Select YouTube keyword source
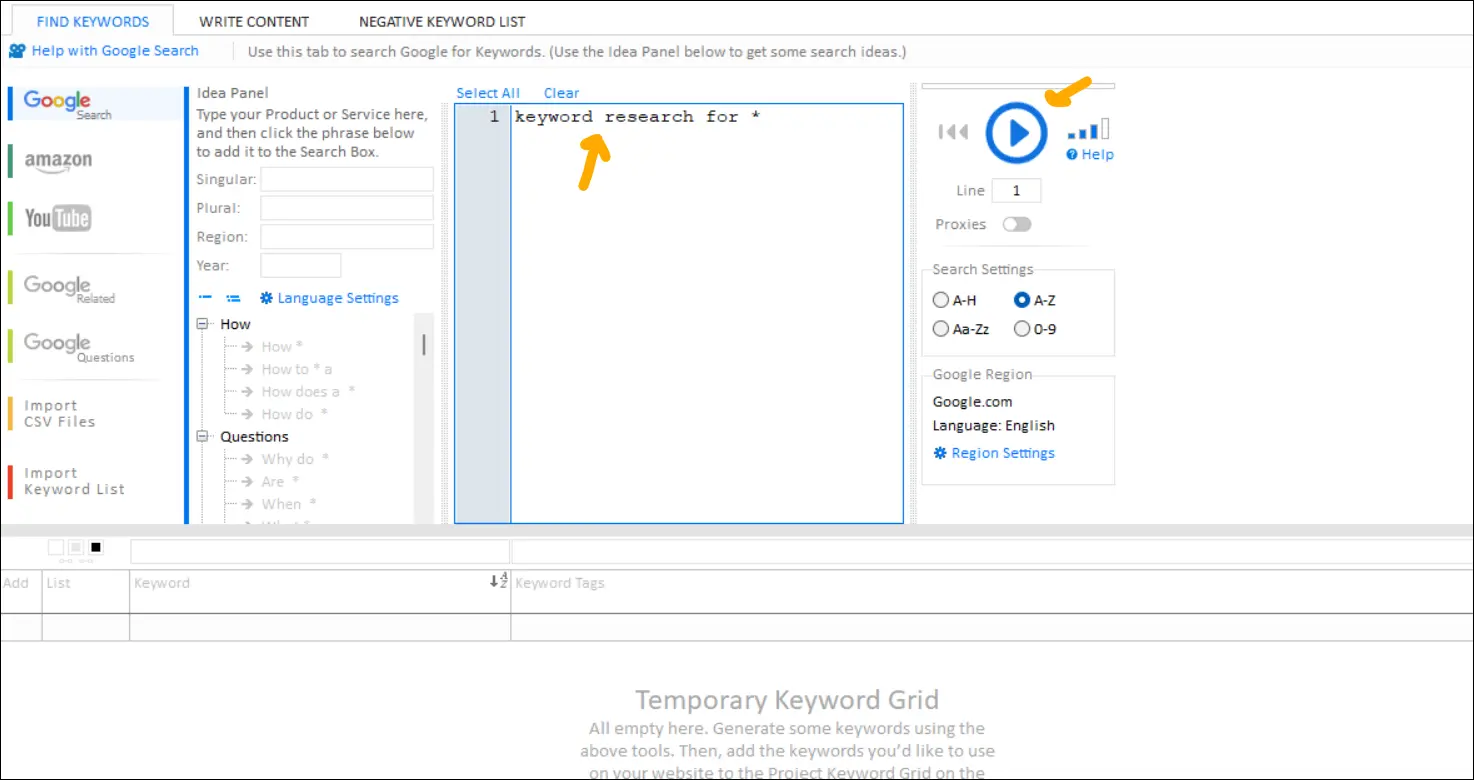This screenshot has width=1474, height=780. point(57,218)
